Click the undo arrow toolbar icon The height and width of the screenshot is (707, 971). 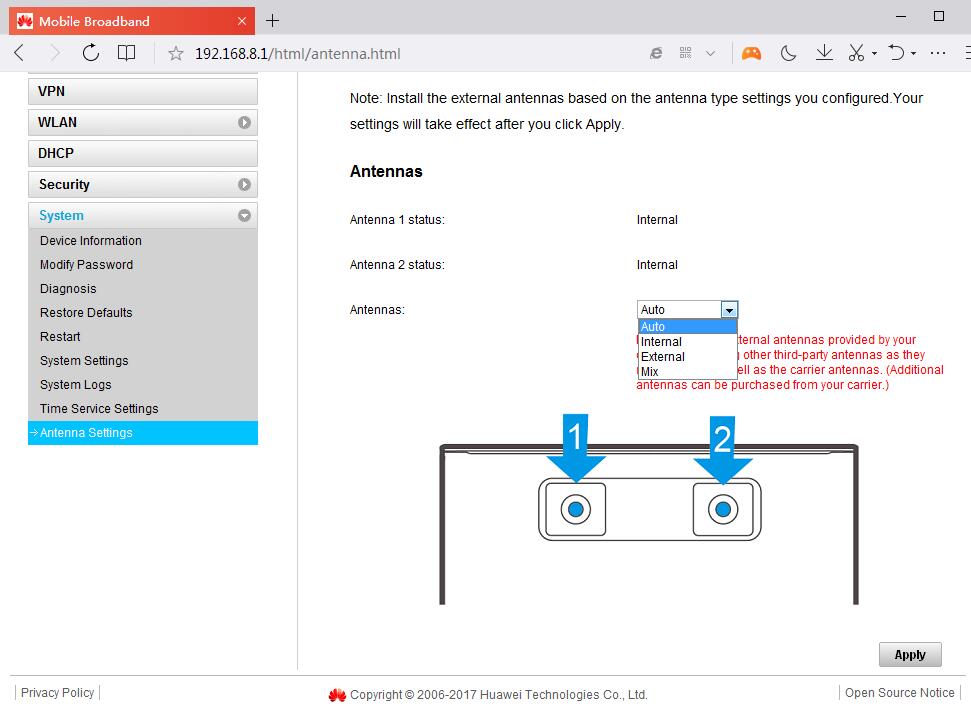pos(897,53)
